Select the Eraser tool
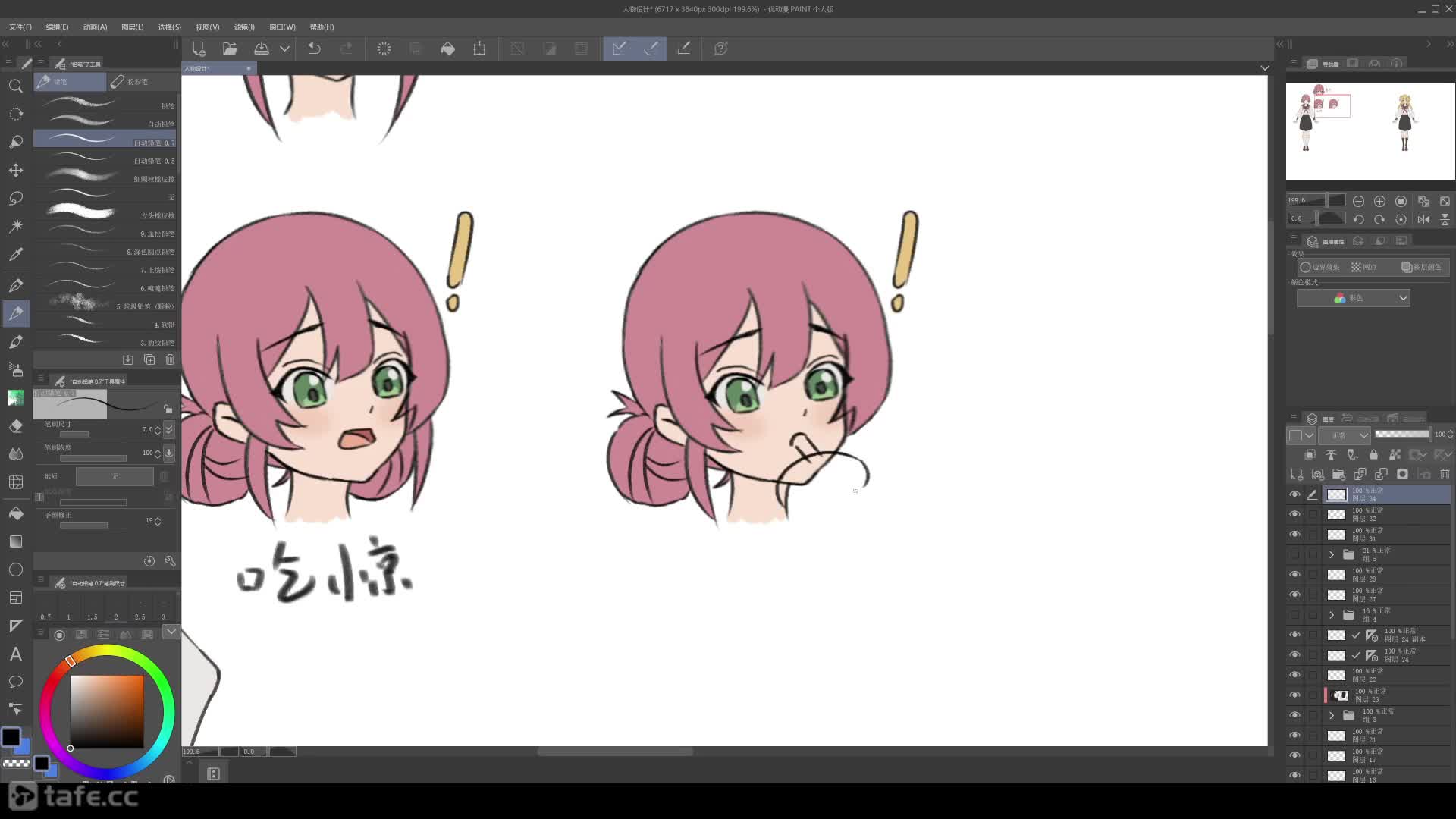 15,426
